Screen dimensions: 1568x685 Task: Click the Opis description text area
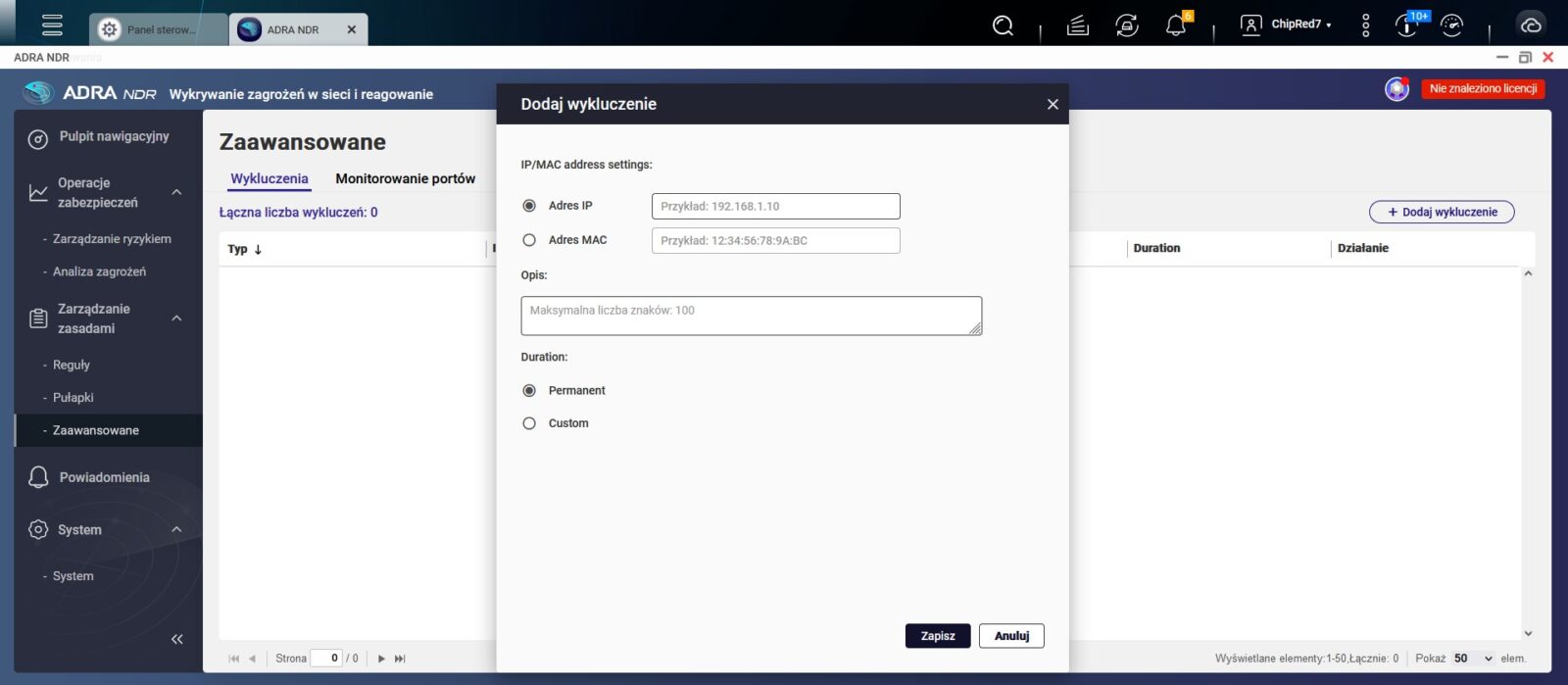click(751, 316)
